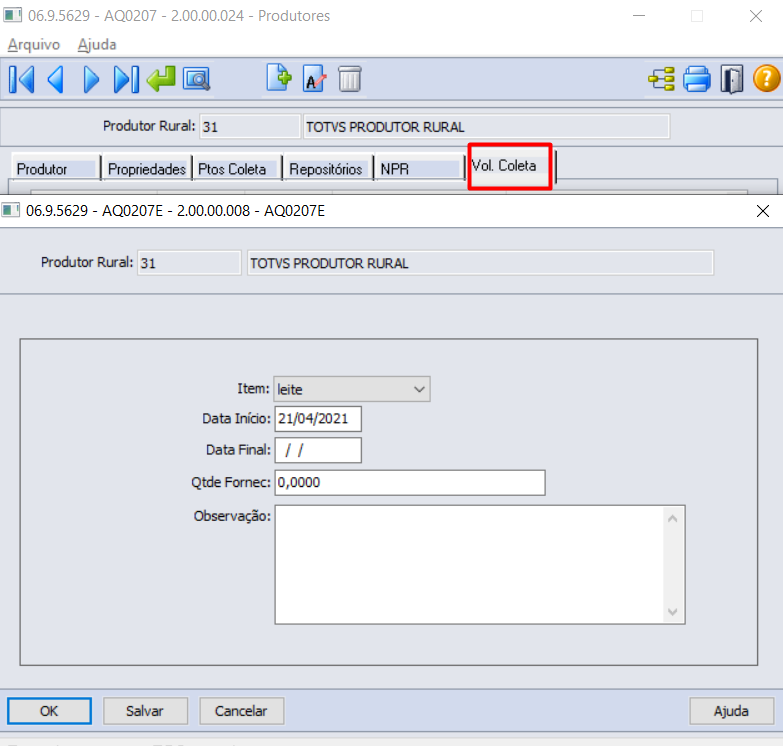Image resolution: width=783 pixels, height=746 pixels.
Task: Jump to last record icon
Action: pos(126,79)
